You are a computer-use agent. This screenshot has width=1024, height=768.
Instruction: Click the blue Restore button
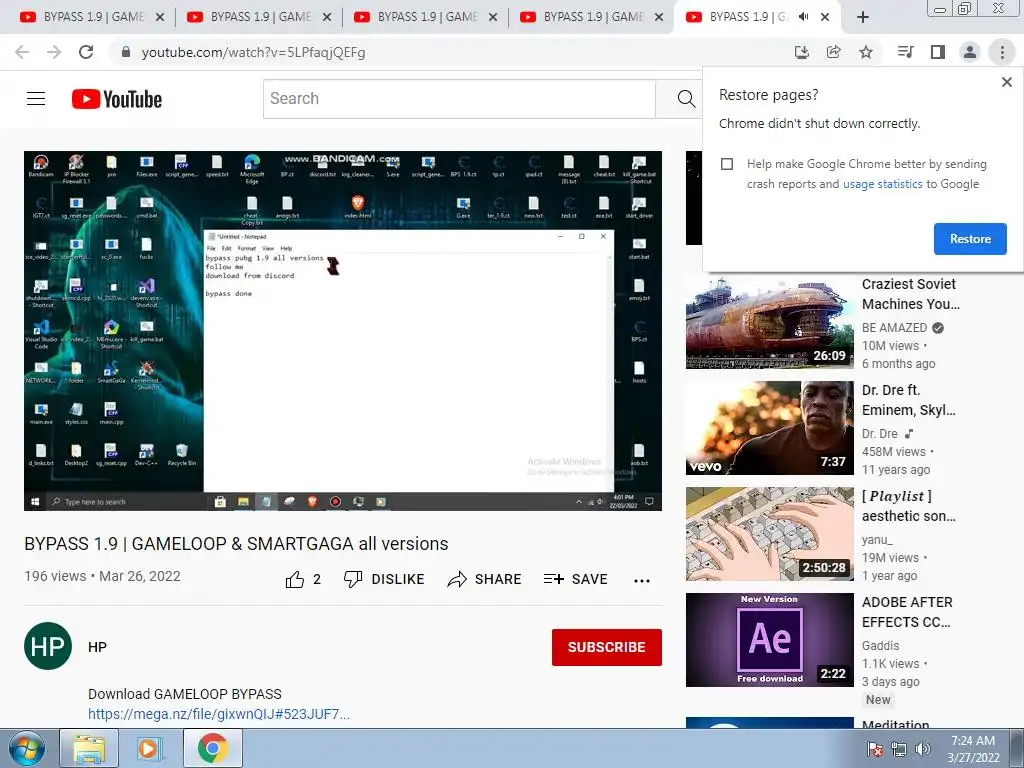click(970, 239)
